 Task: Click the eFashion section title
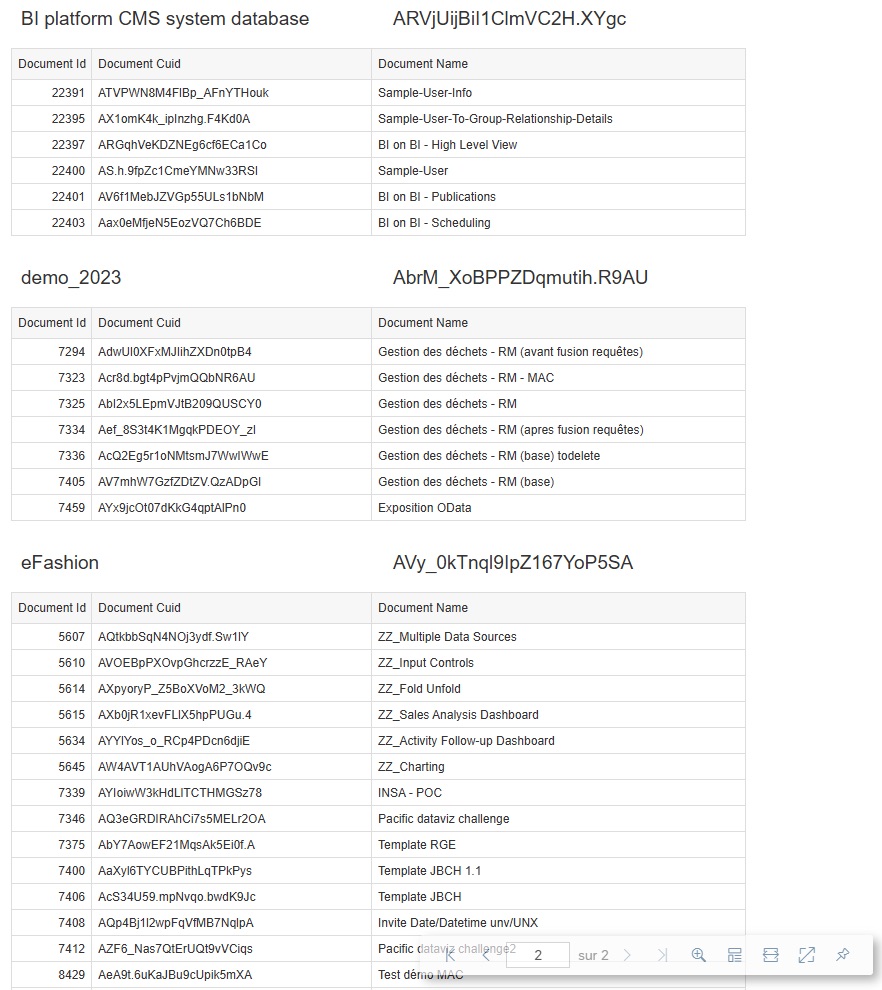pos(60,563)
